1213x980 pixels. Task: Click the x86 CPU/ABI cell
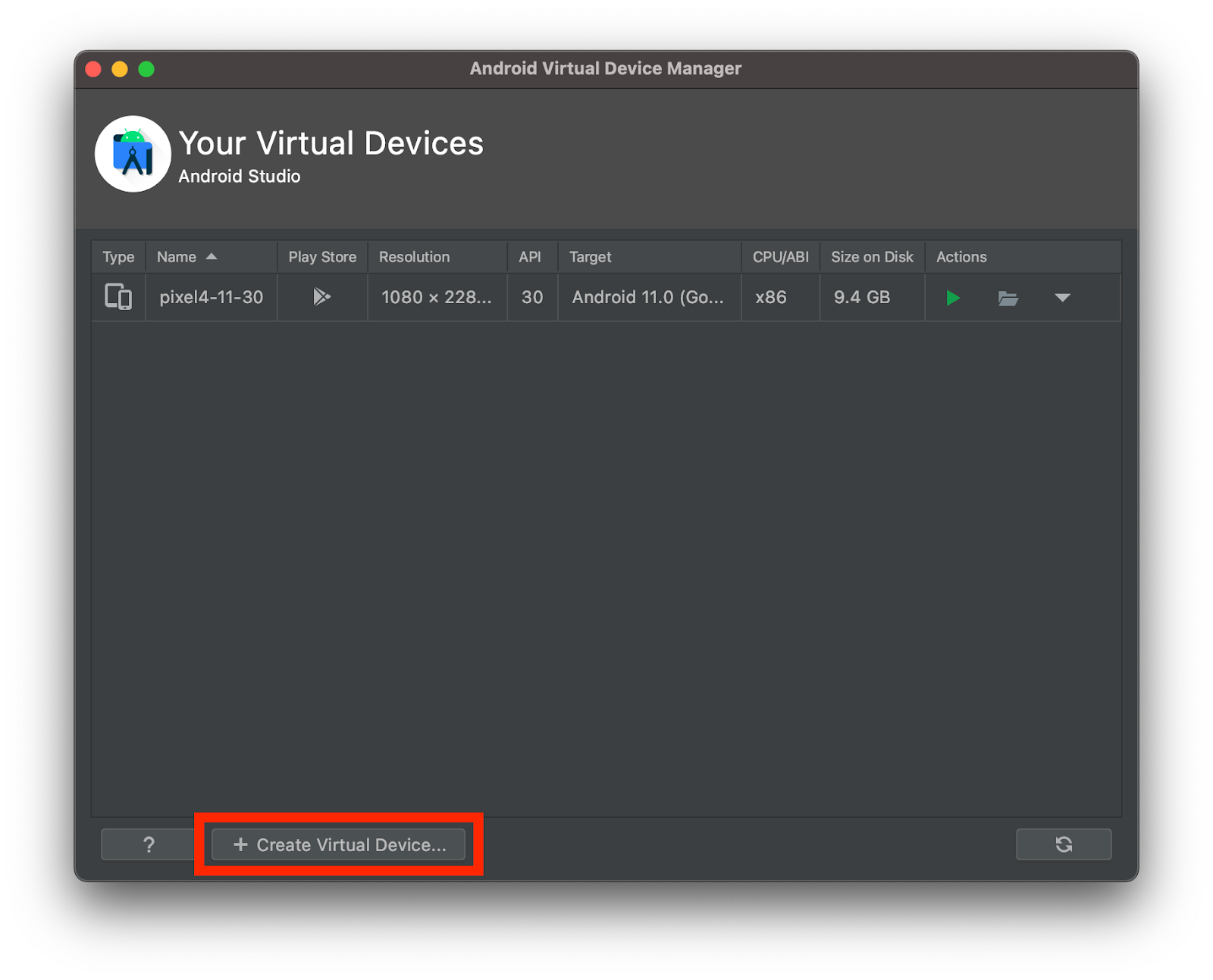click(780, 297)
